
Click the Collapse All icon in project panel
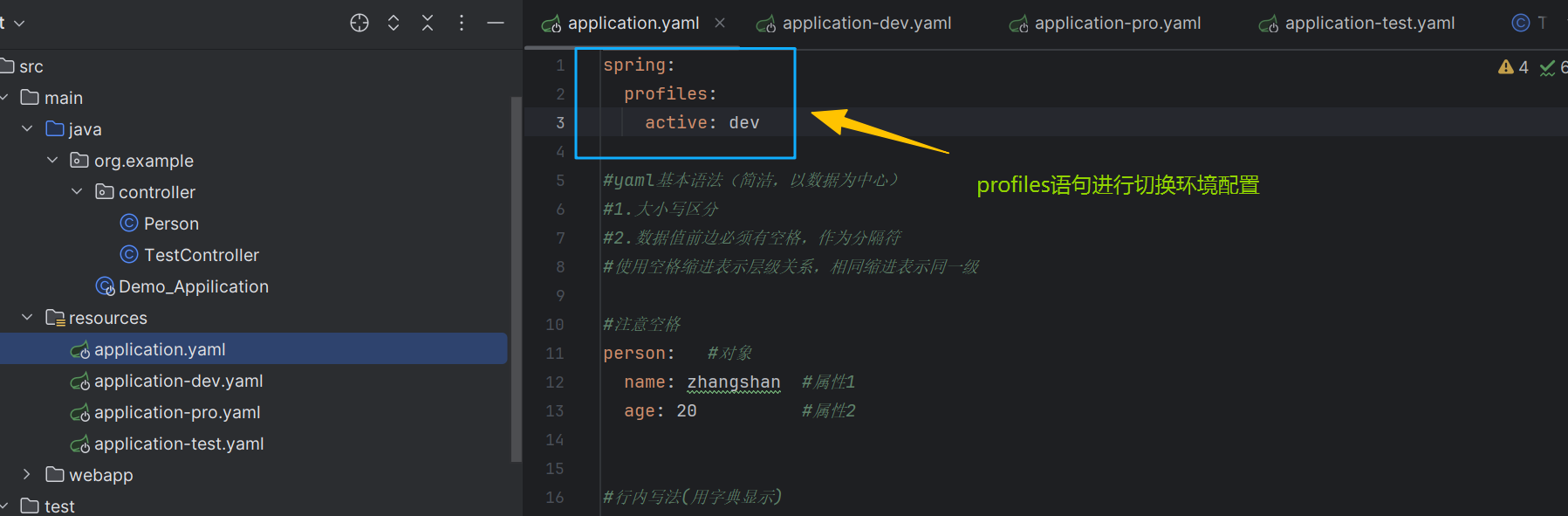428,23
